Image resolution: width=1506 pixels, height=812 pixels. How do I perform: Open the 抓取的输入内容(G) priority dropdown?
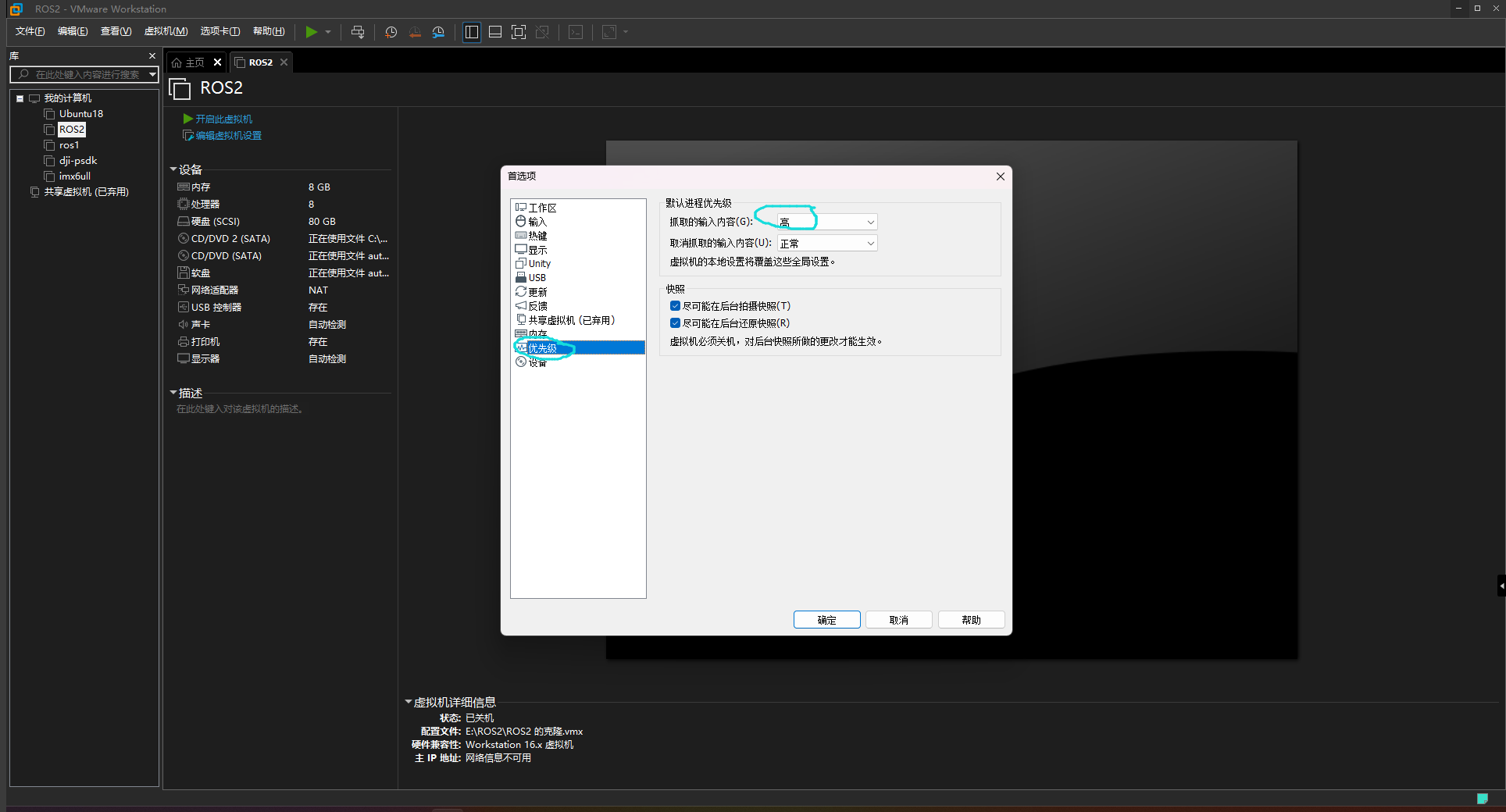pos(827,223)
